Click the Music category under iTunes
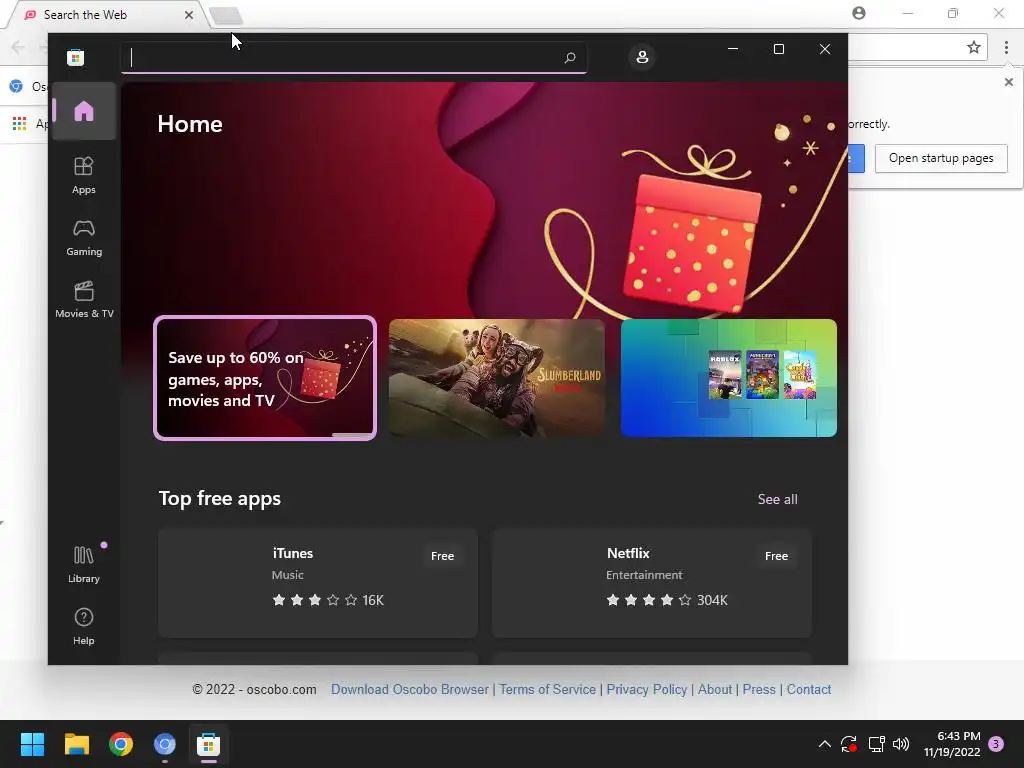Image resolution: width=1024 pixels, height=768 pixels. (288, 575)
